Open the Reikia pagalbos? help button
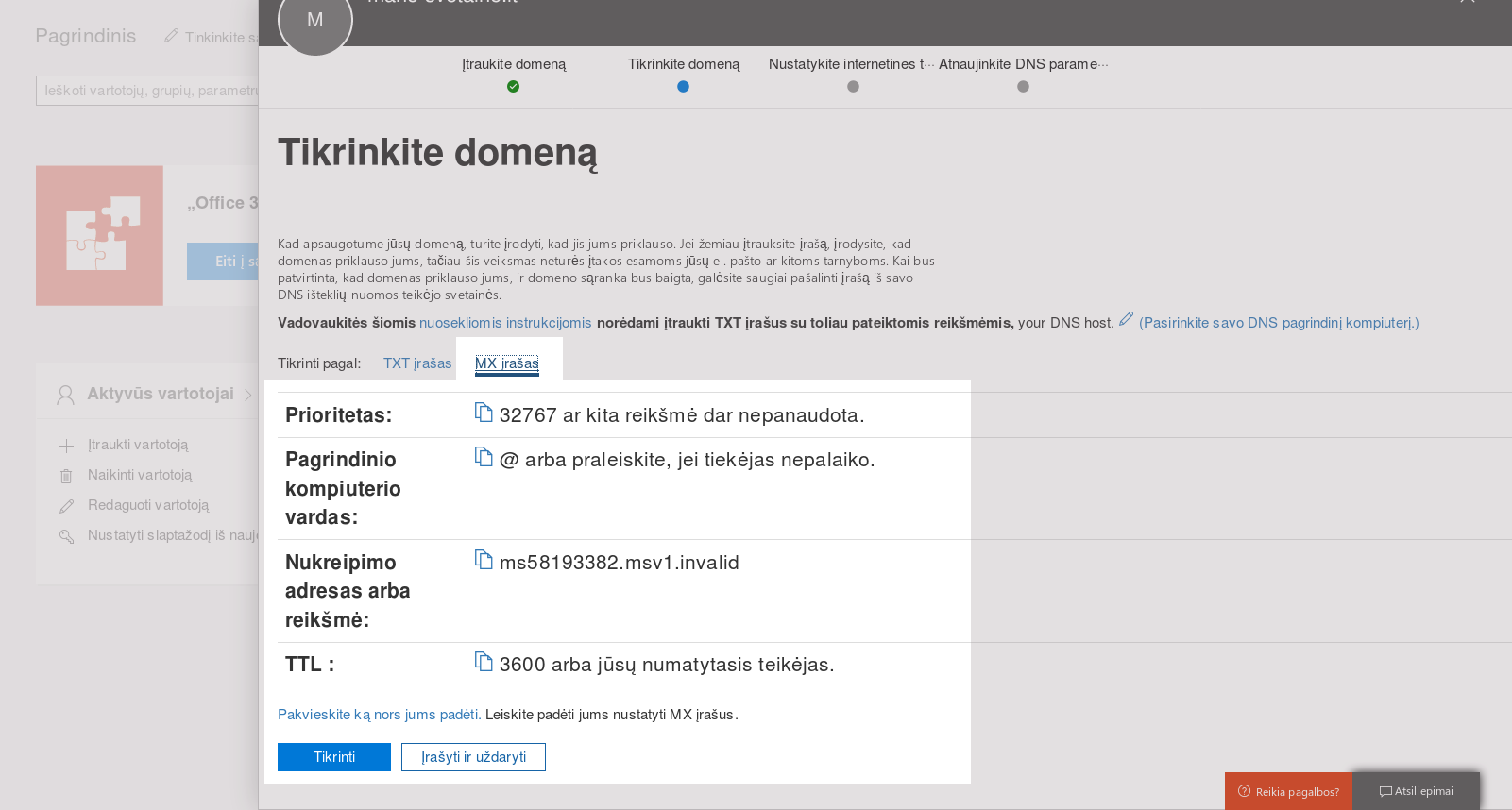Screen dimensions: 1512x810 tap(1288, 791)
